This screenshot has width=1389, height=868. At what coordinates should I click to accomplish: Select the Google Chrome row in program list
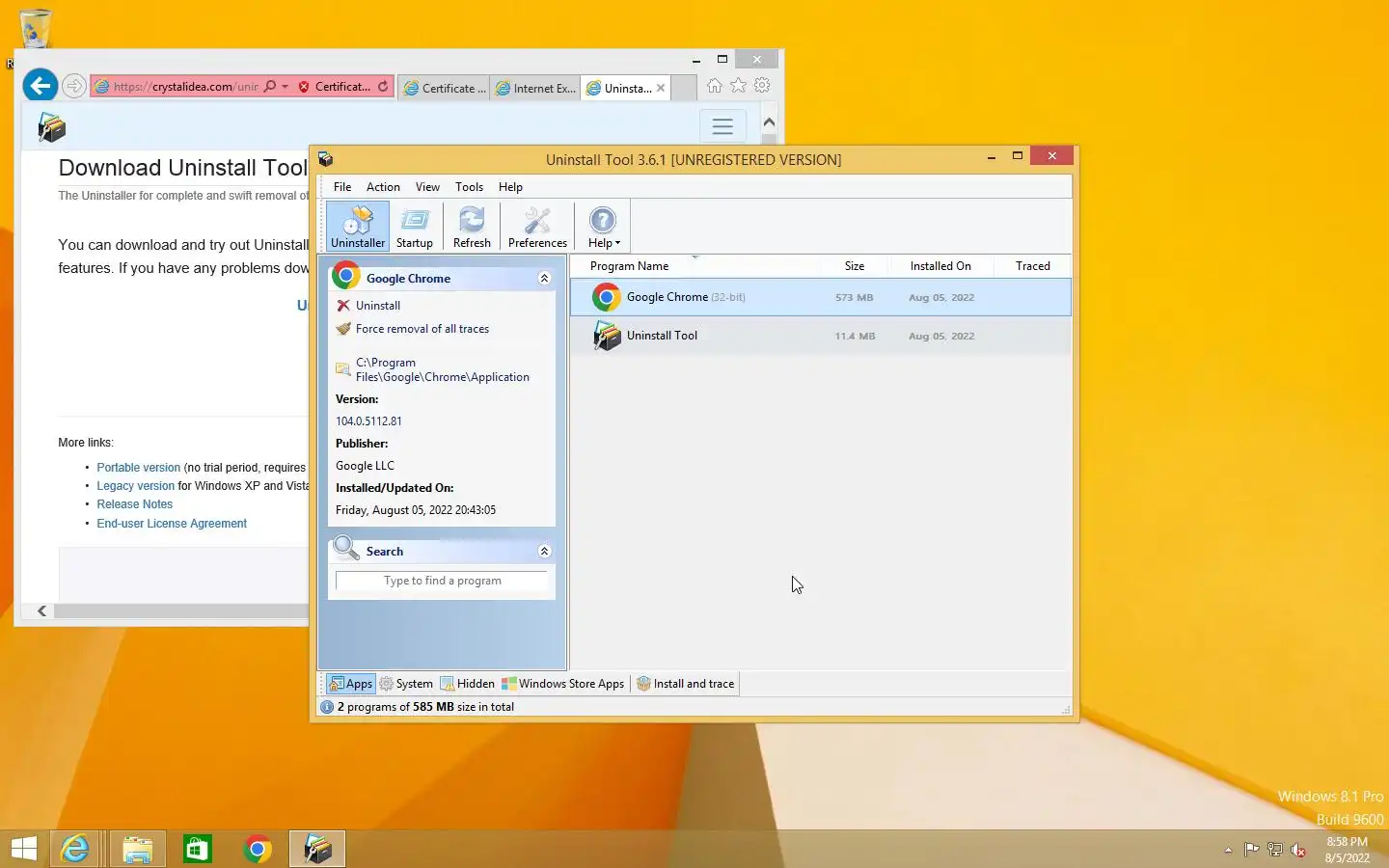820,297
